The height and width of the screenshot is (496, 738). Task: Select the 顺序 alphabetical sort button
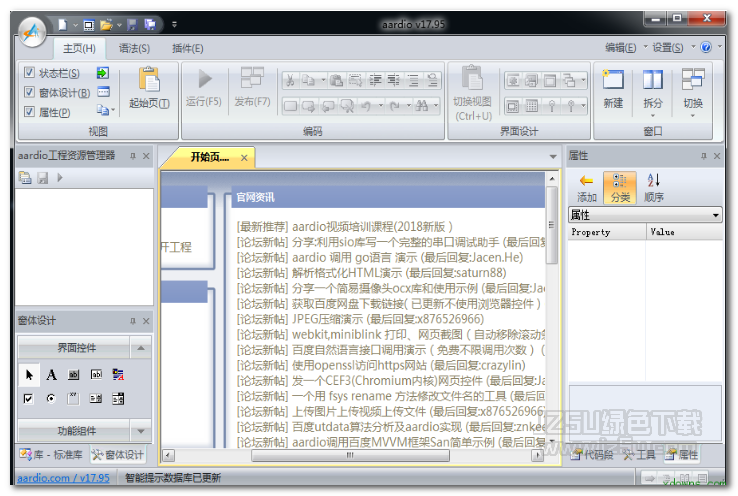[654, 188]
